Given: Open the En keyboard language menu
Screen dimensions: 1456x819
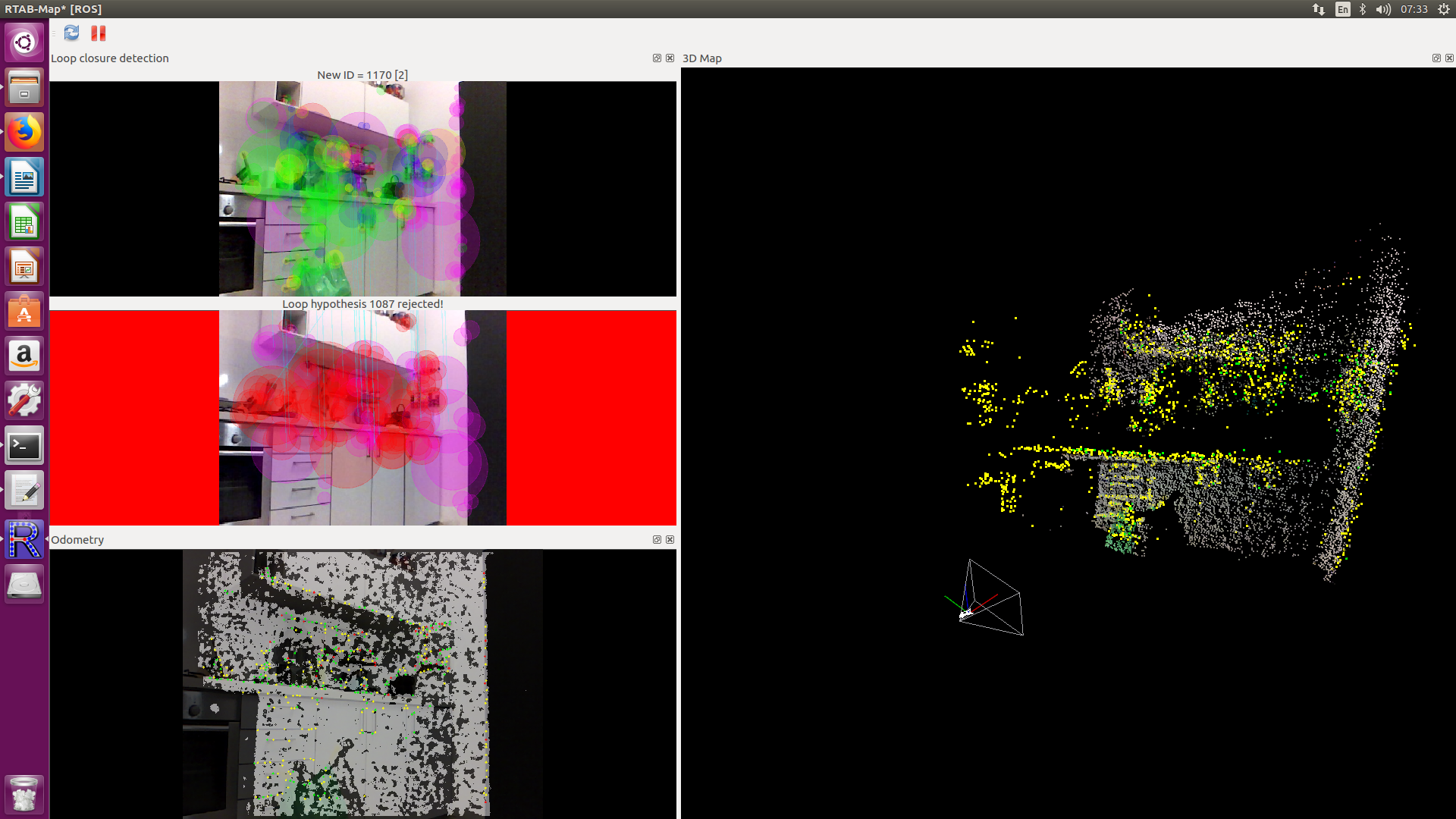Looking at the screenshot, I should point(1342,9).
